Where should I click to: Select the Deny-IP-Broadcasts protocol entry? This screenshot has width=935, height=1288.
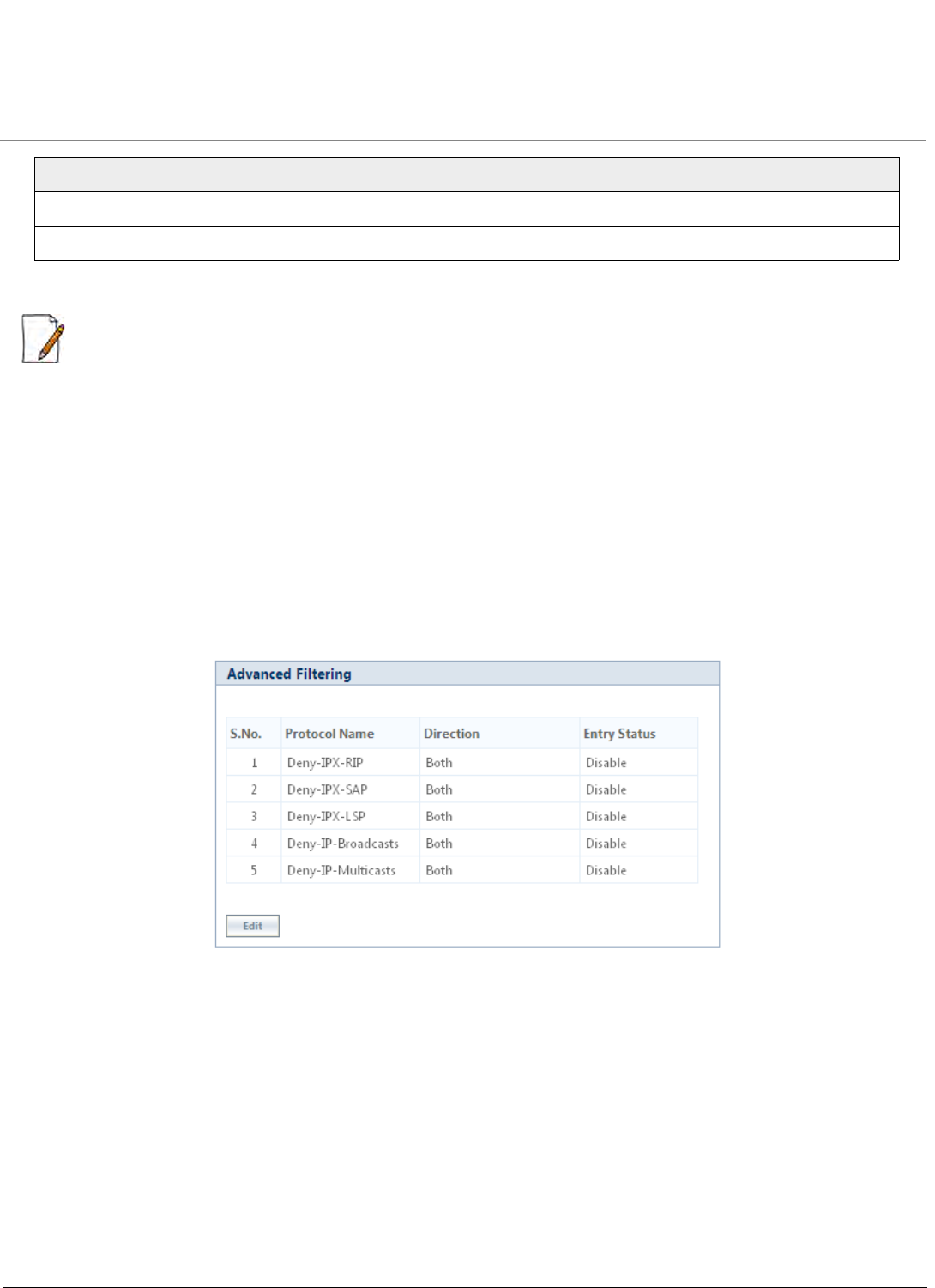pos(343,844)
